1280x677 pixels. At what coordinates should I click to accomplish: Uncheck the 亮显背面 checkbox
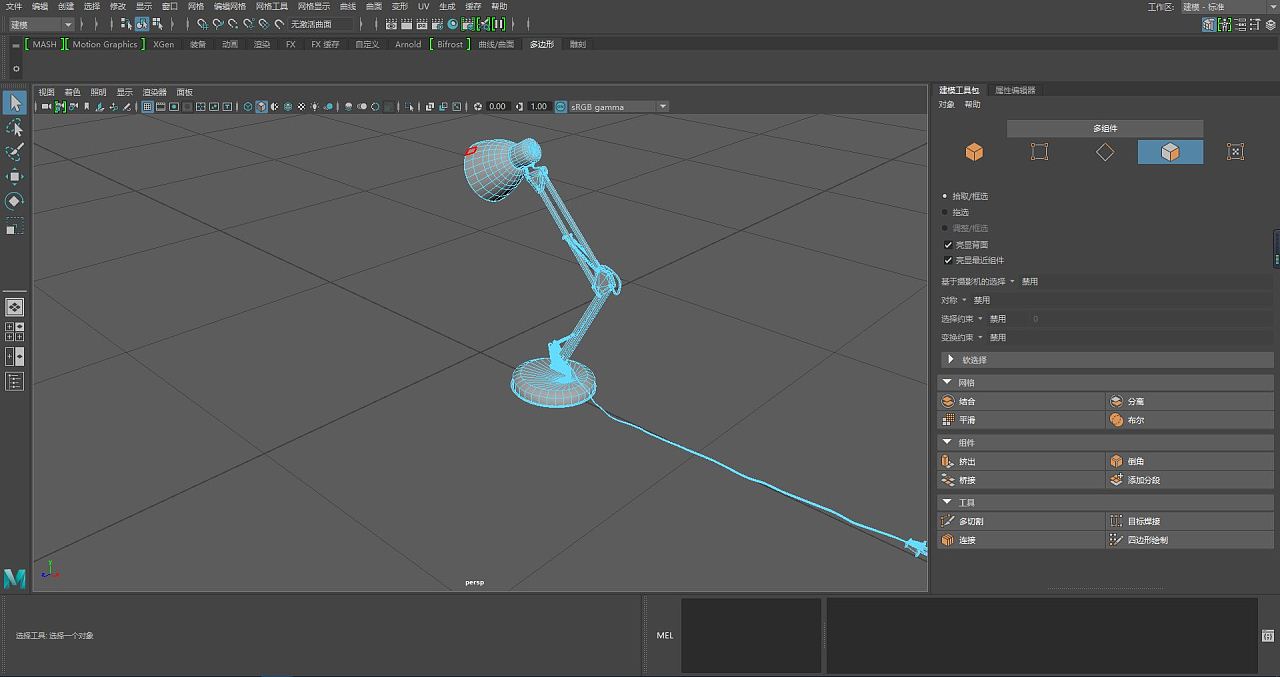[x=948, y=244]
